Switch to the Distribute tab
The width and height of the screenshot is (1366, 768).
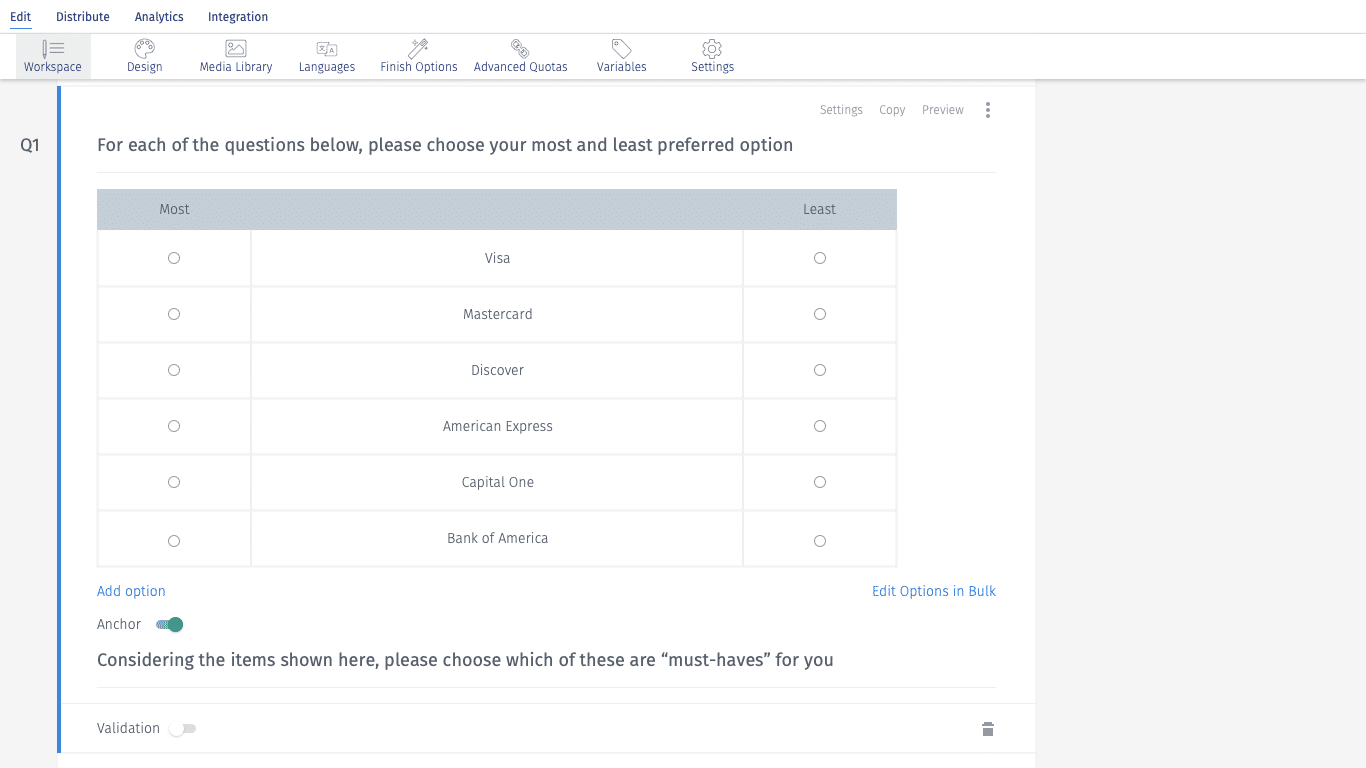click(x=83, y=17)
